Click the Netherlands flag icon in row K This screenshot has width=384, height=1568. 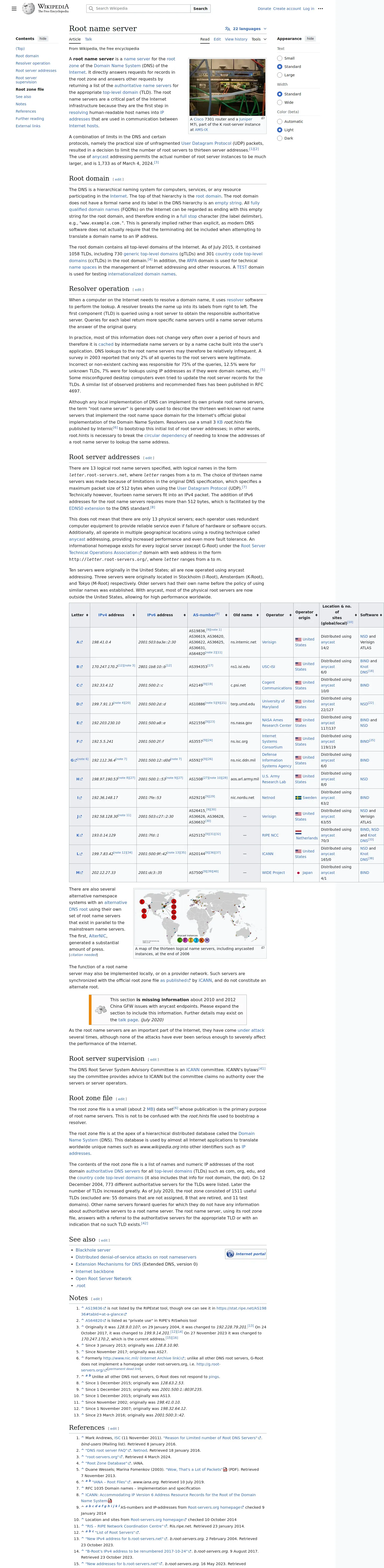[x=298, y=832]
